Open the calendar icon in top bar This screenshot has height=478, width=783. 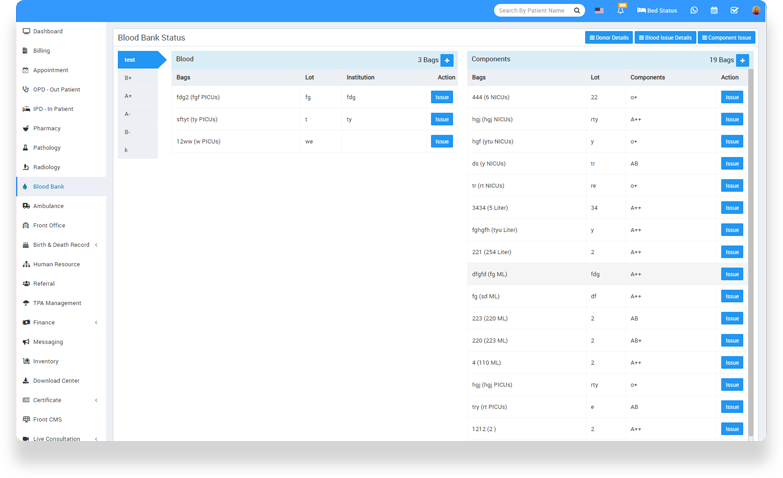pos(714,10)
